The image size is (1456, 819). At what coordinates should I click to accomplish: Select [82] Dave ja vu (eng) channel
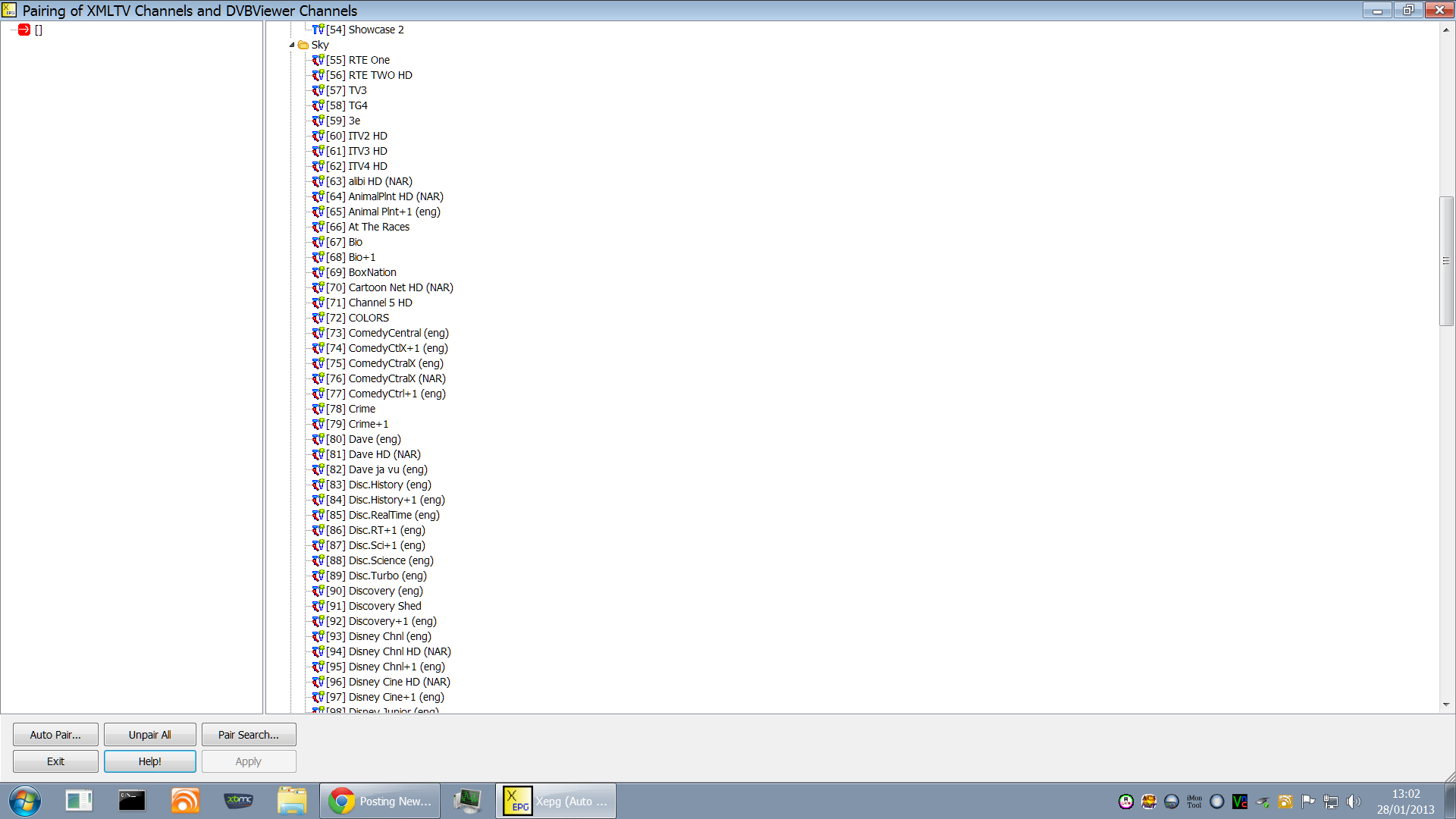coord(377,469)
